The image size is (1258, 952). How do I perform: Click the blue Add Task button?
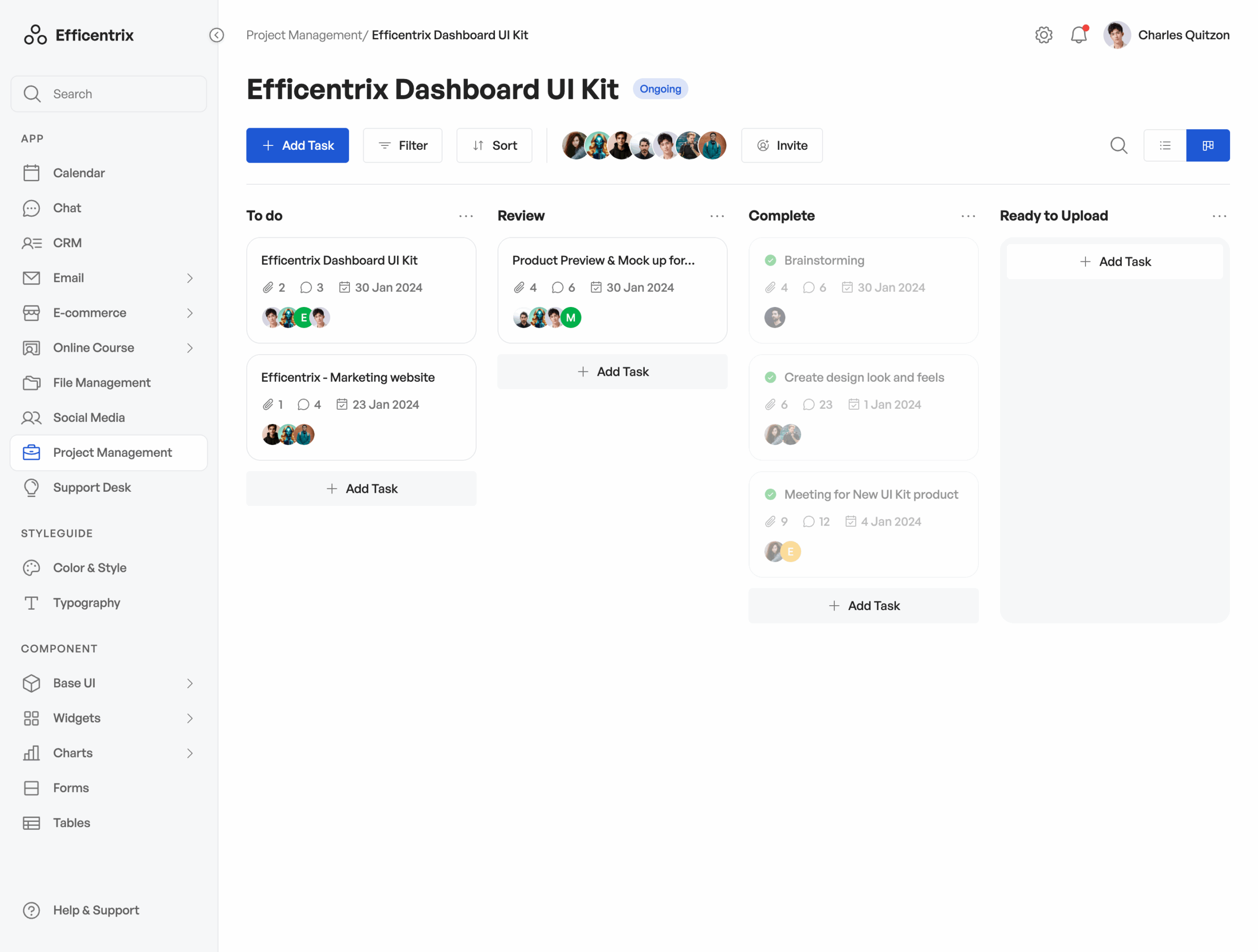[297, 145]
